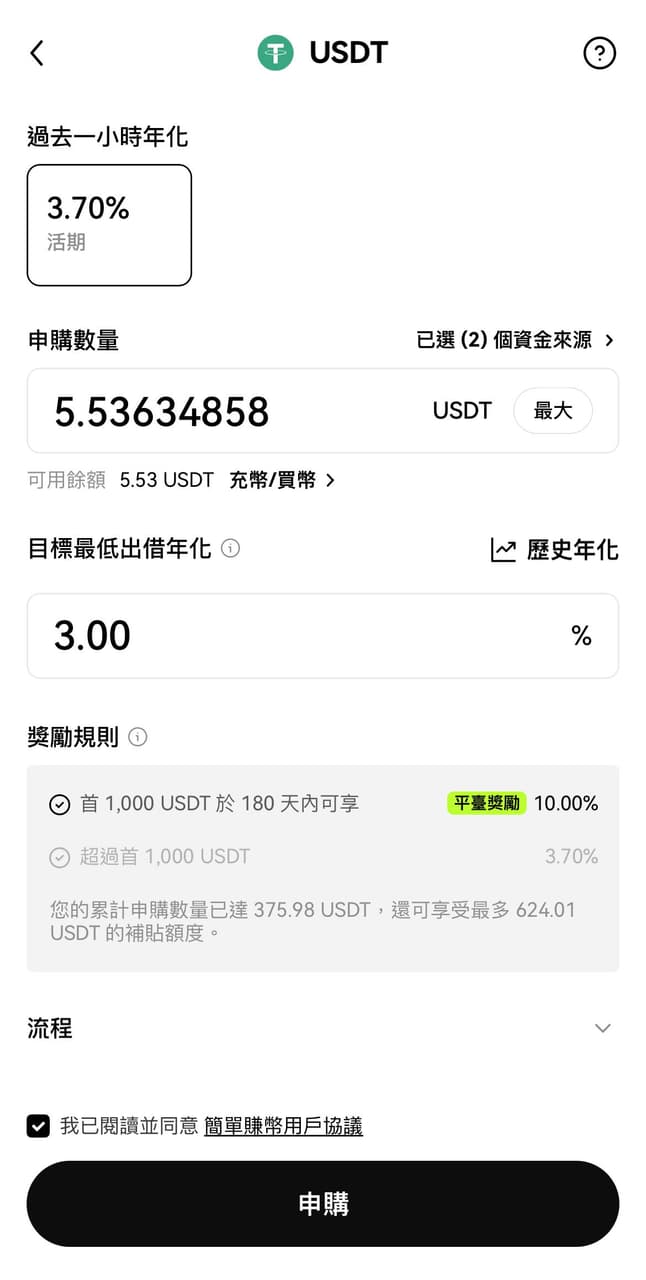
Task: Uncheck the 我已閱讀並同意 agreement checkbox
Action: tap(38, 1126)
